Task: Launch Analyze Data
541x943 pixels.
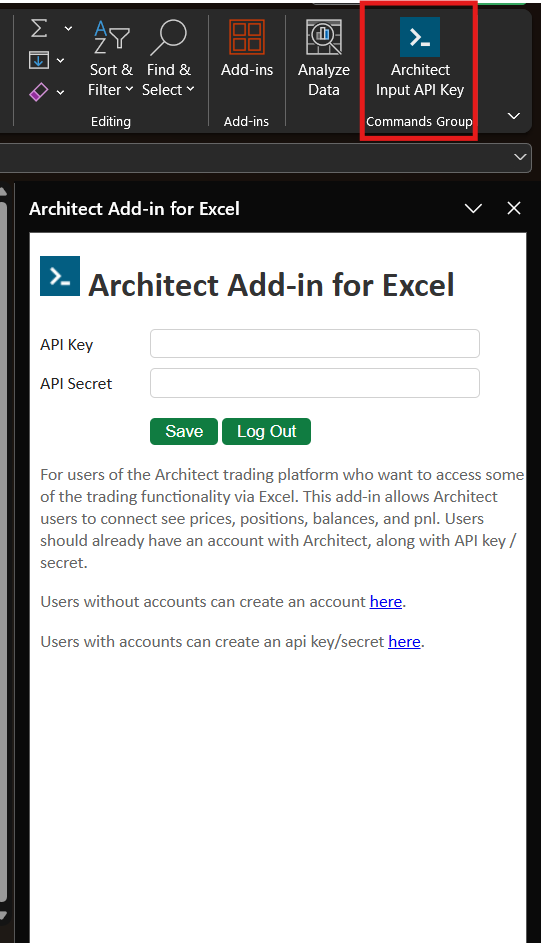Action: point(323,58)
